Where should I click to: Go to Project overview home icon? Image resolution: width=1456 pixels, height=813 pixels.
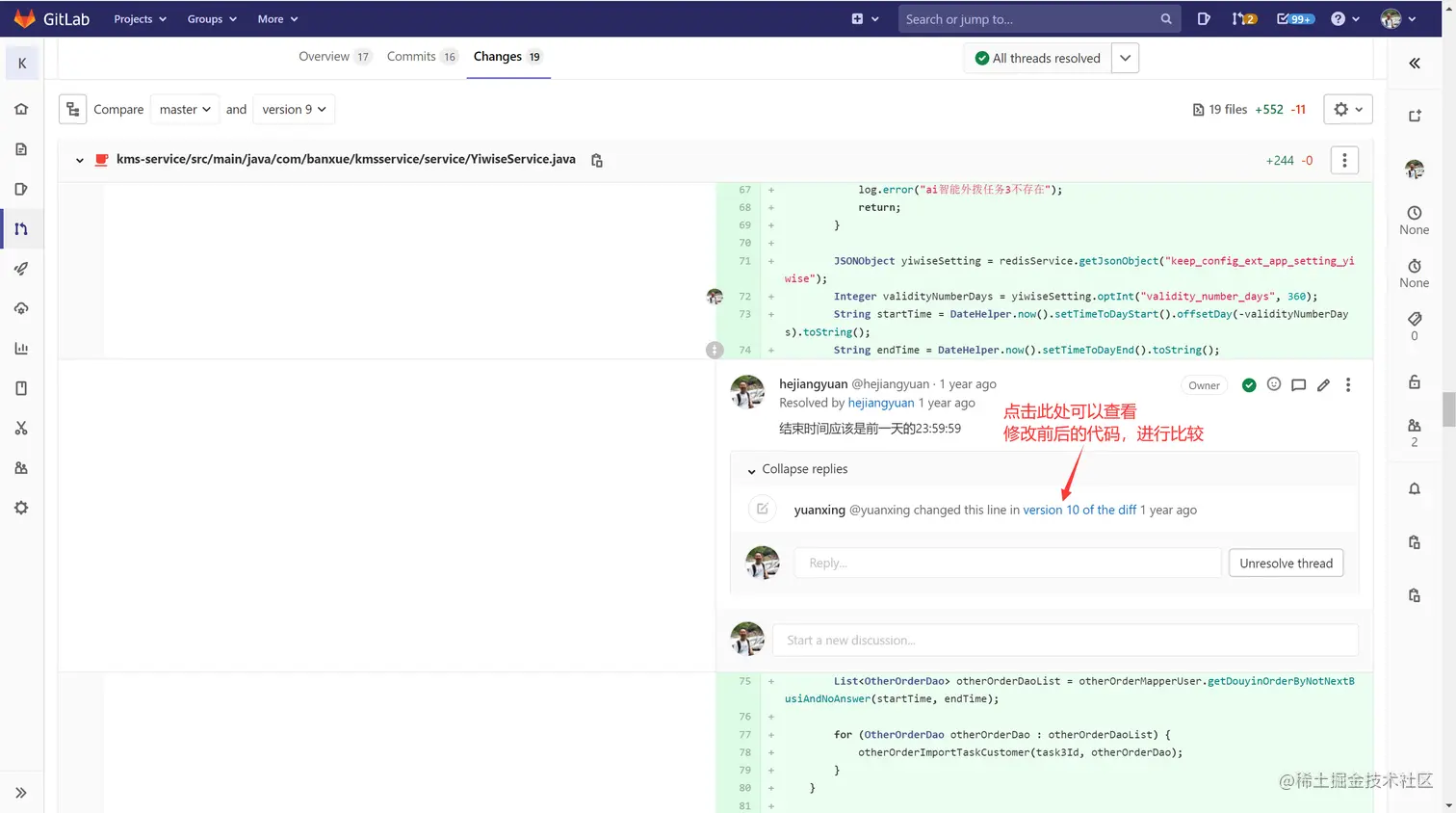pyautogui.click(x=21, y=109)
